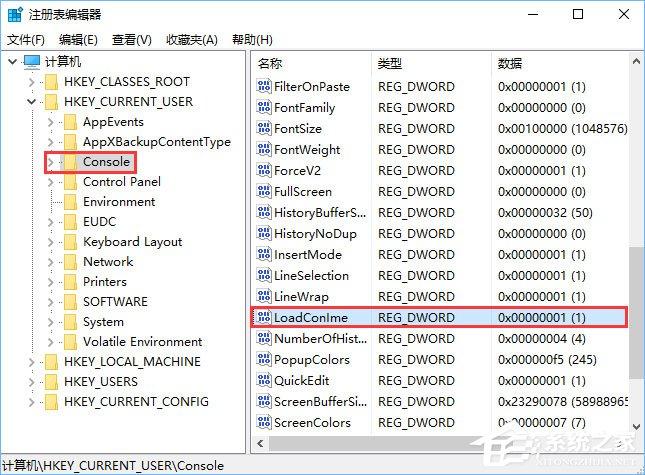Collapse the 计算机 root node
Image resolution: width=645 pixels, height=475 pixels.
pyautogui.click(x=12, y=62)
